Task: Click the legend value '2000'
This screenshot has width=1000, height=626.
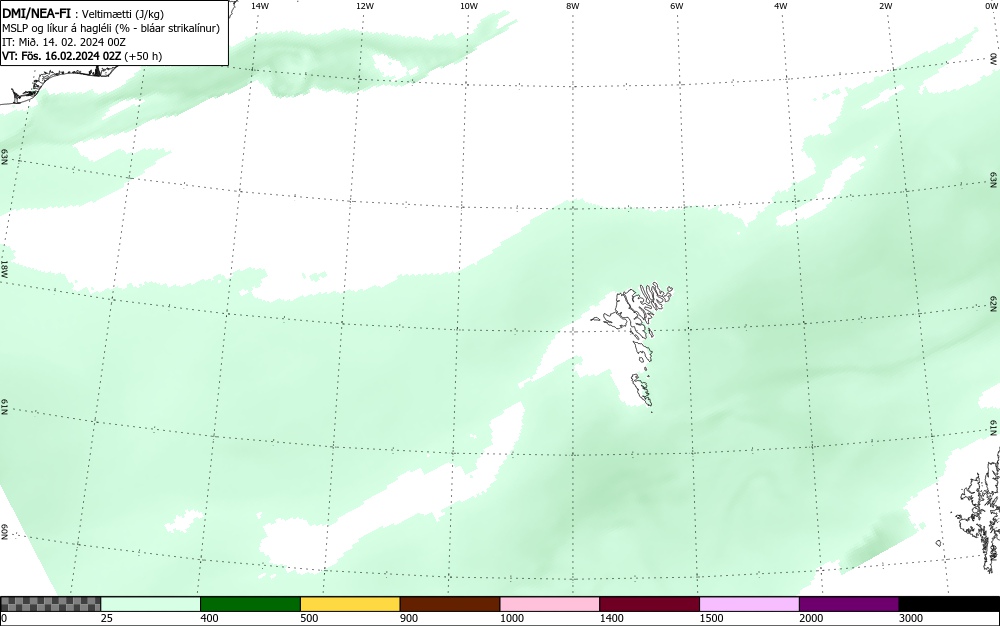Action: point(811,618)
